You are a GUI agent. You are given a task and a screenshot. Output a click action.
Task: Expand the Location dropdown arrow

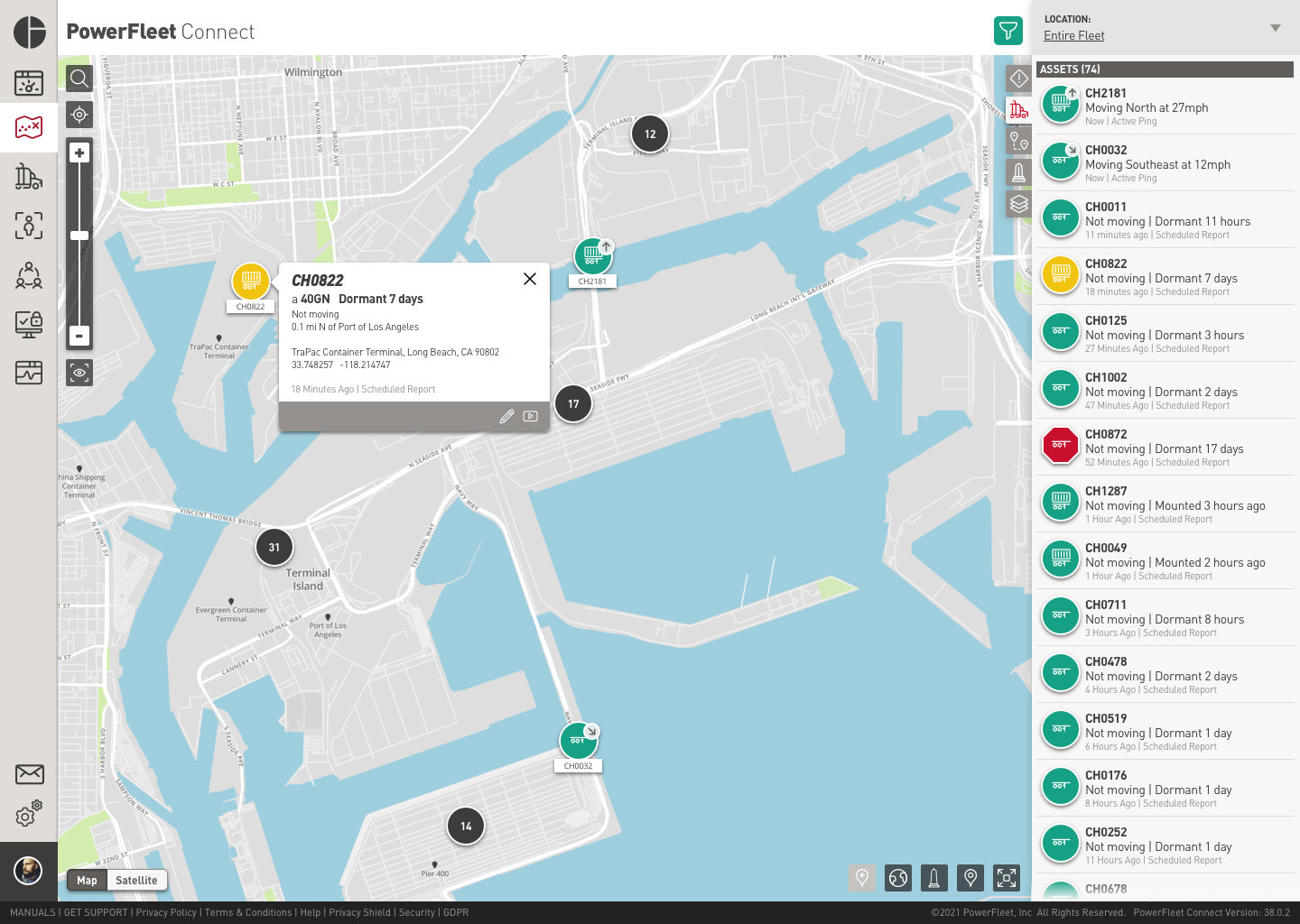click(1276, 28)
